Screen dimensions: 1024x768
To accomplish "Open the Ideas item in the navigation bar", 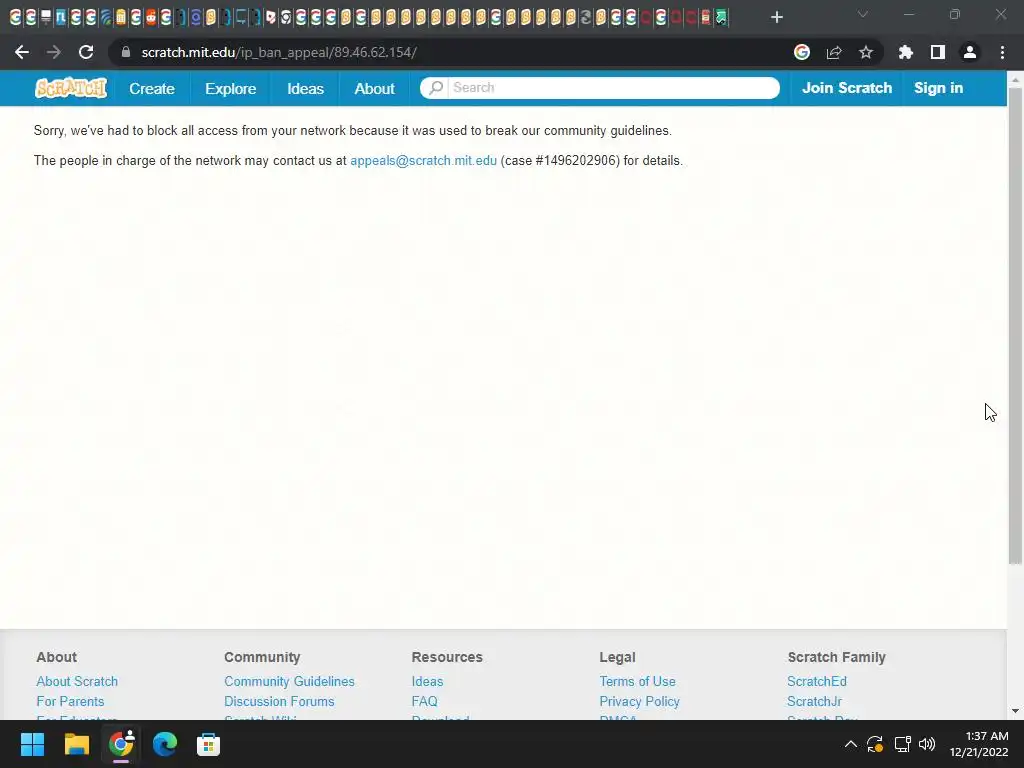I will coord(305,88).
